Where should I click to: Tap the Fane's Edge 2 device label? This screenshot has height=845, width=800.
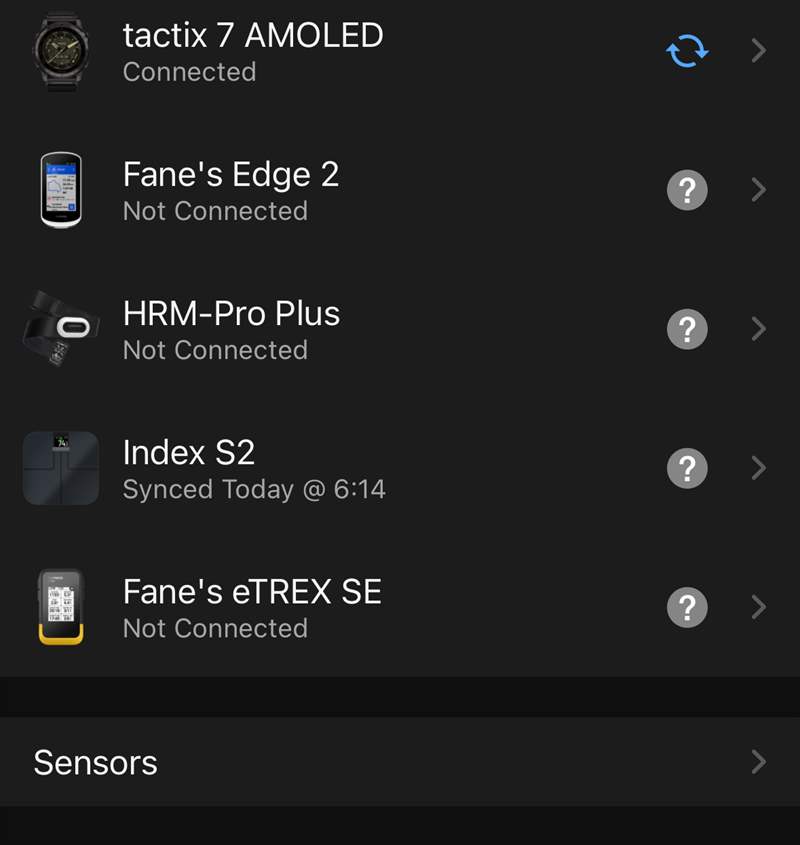pyautogui.click(x=231, y=175)
